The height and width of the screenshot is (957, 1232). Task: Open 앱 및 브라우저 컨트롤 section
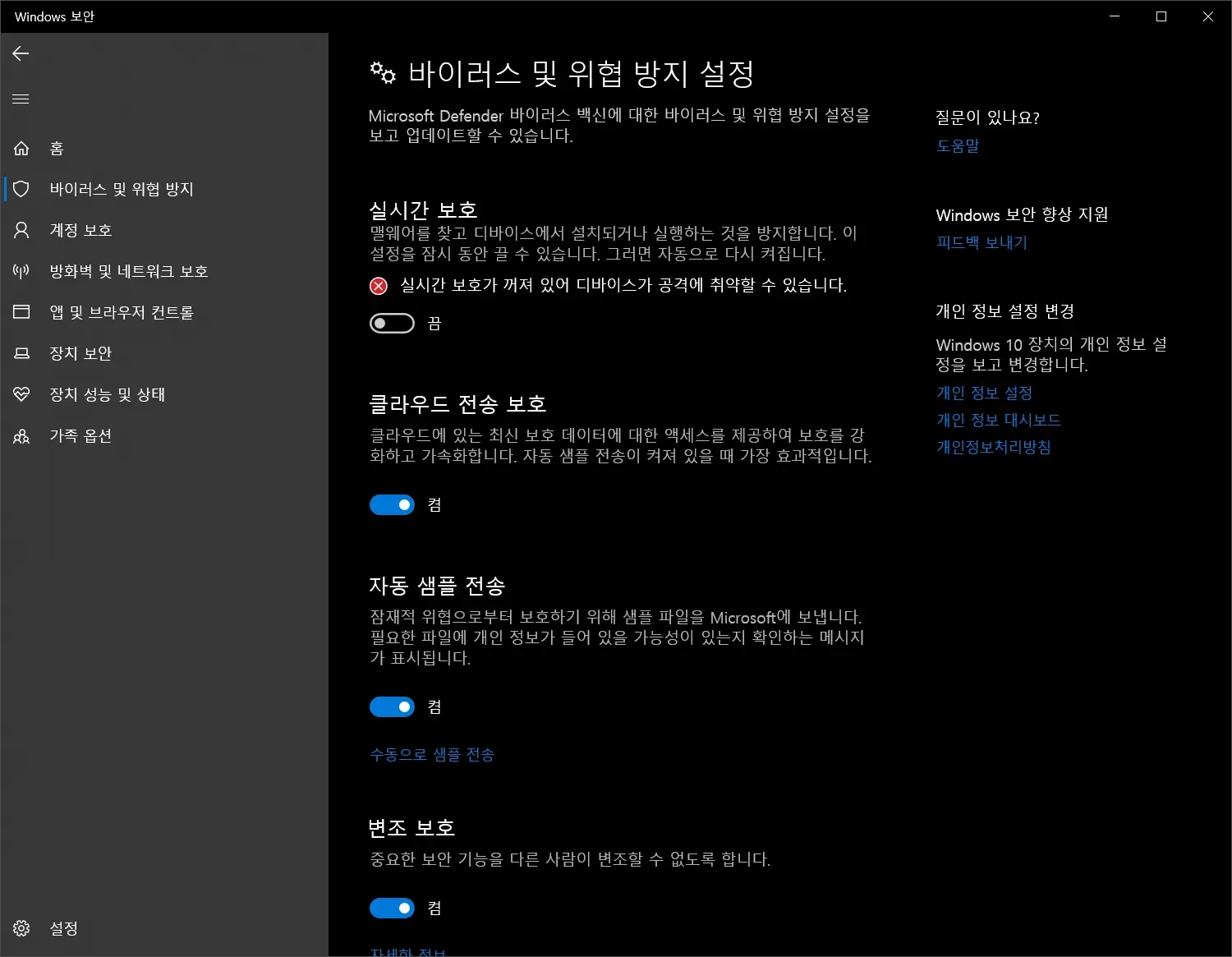pos(164,312)
